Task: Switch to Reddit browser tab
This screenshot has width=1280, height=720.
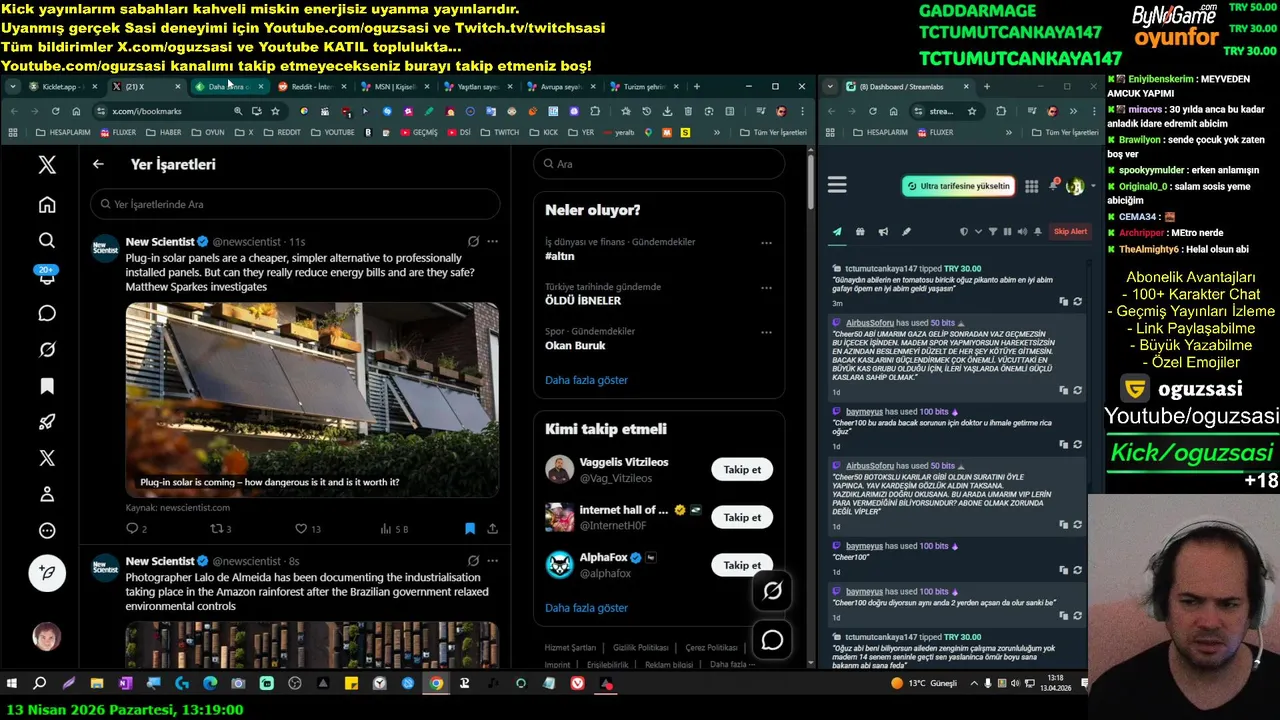Action: click(x=310, y=87)
